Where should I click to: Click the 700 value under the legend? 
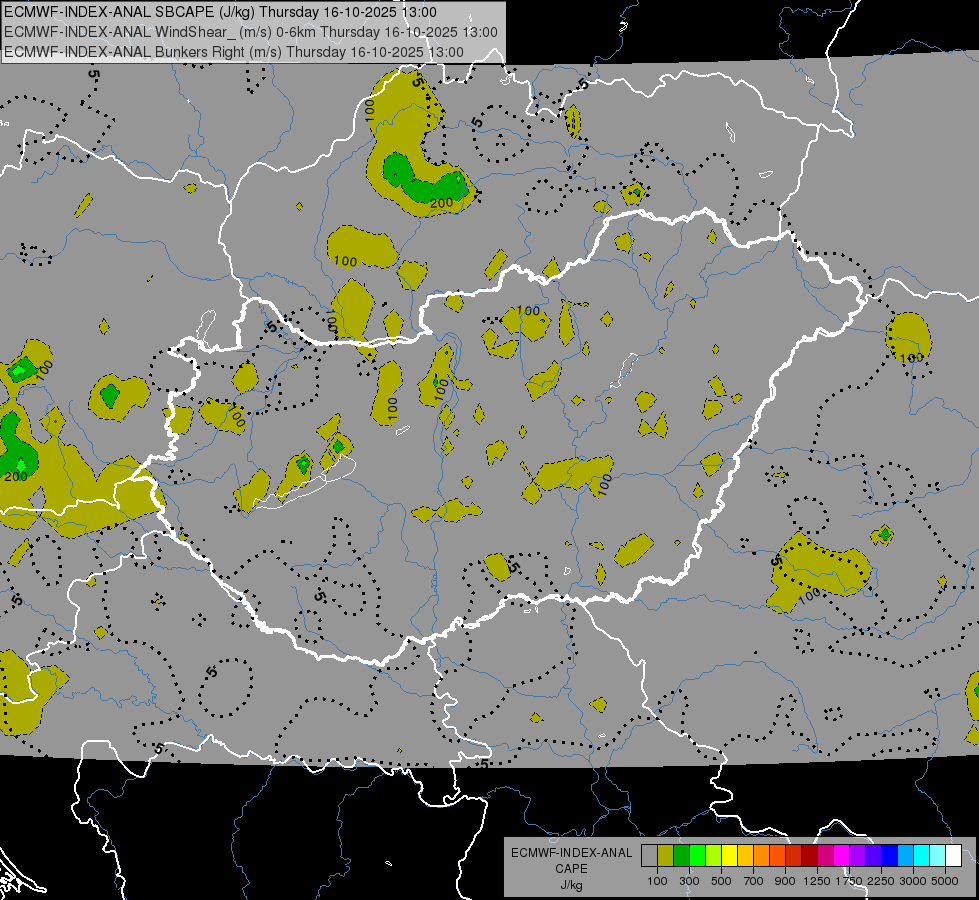click(754, 881)
